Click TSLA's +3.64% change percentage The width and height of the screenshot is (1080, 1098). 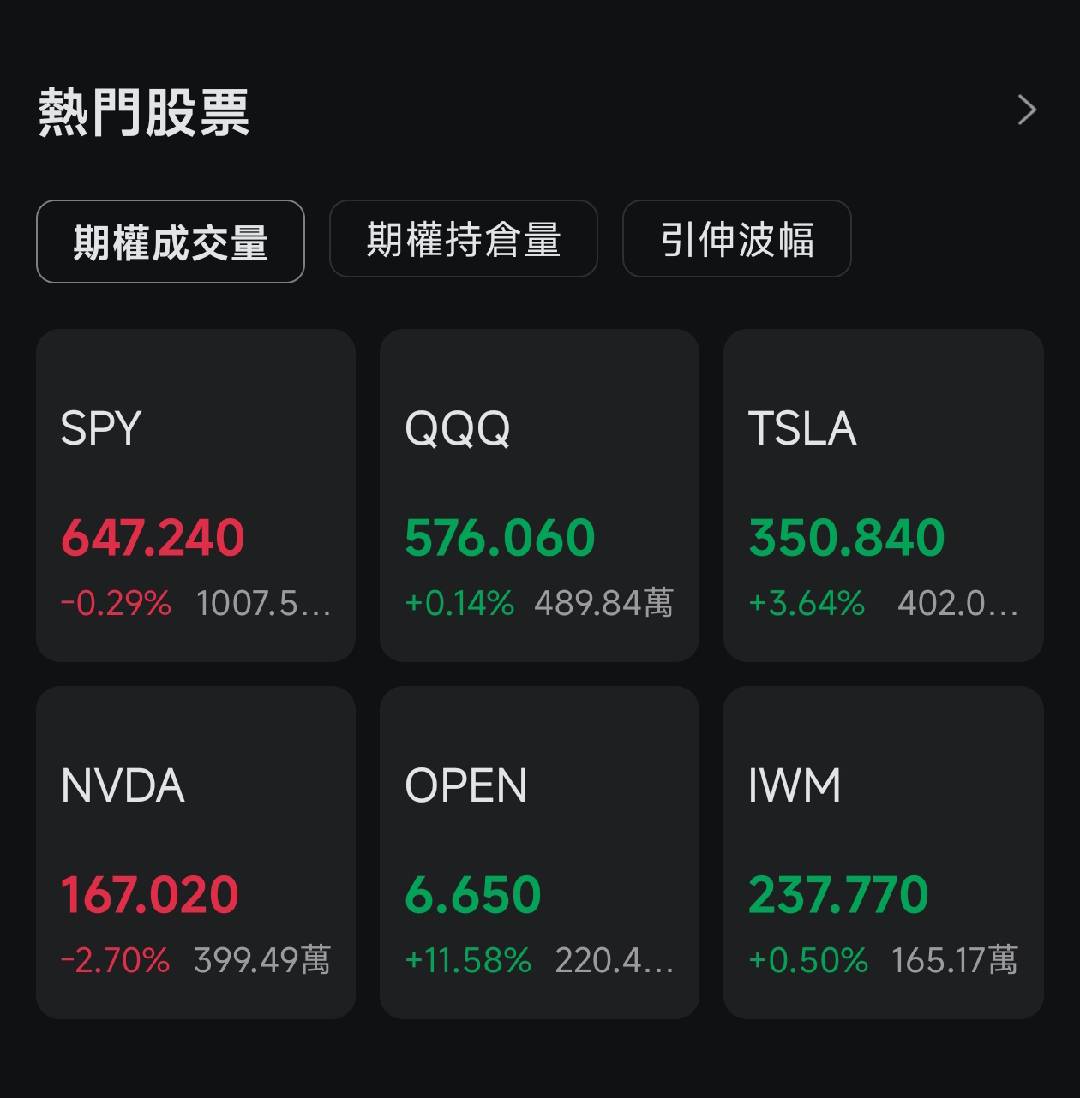point(806,604)
